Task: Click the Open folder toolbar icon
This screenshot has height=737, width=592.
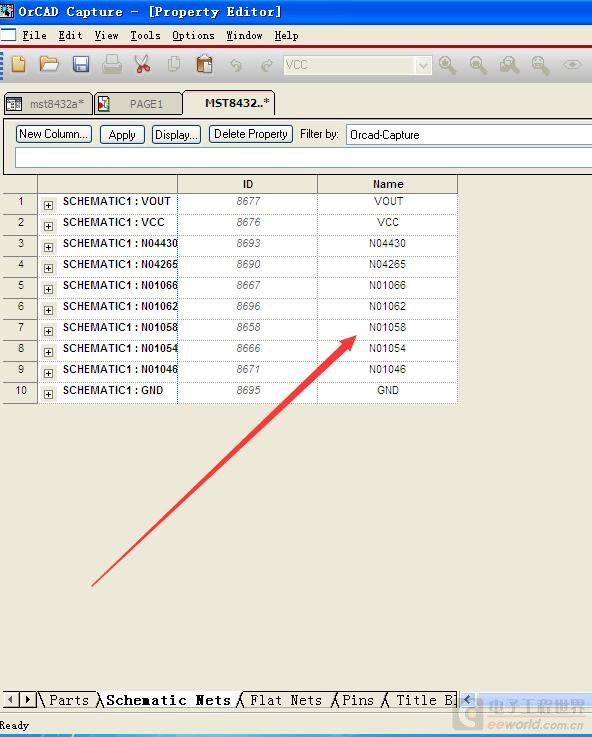Action: [x=49, y=64]
